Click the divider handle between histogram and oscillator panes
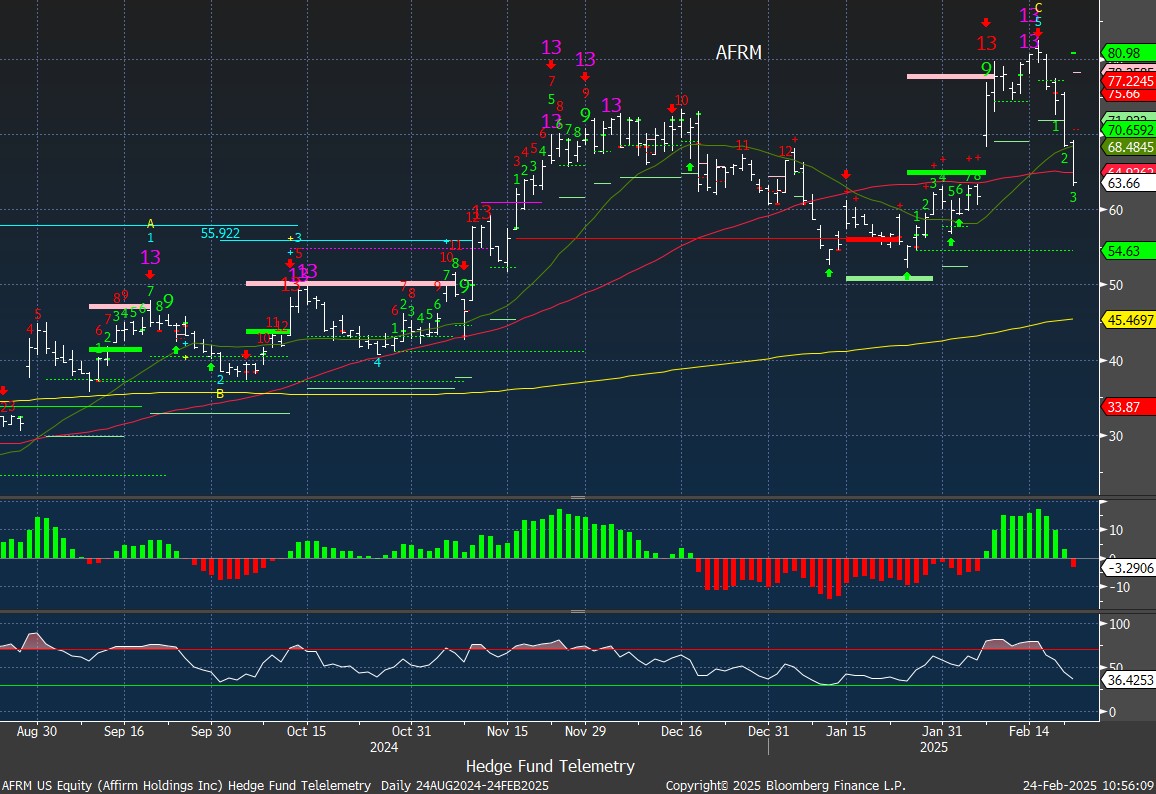Viewport: 1156px width, 794px height. click(578, 611)
